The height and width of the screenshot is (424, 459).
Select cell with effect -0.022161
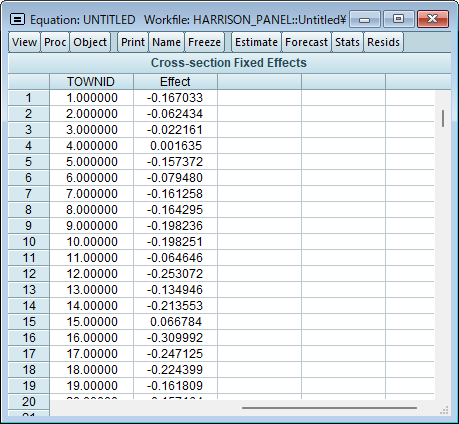pos(175,130)
